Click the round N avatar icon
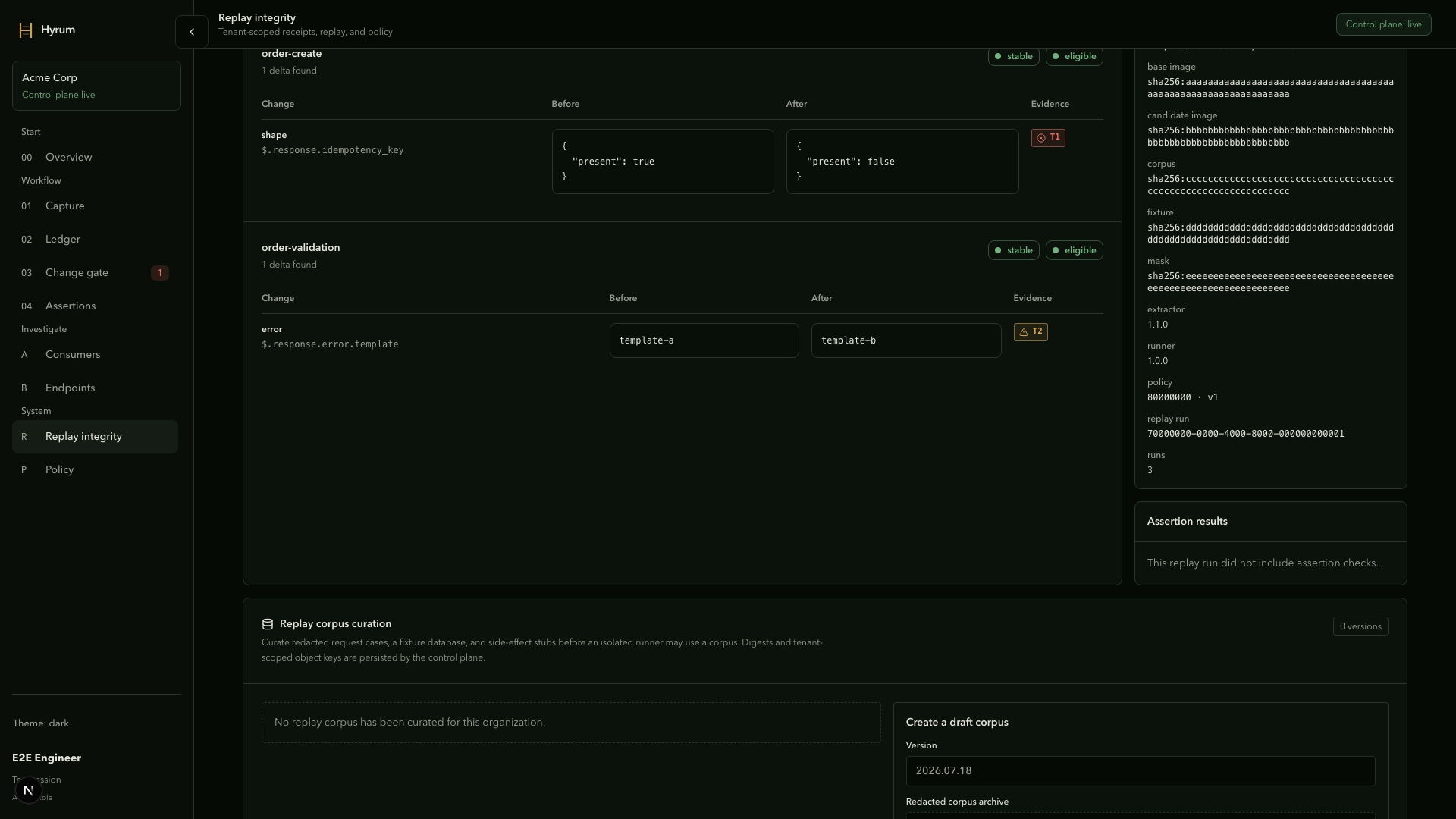Image resolution: width=1456 pixels, height=819 pixels. (x=28, y=790)
